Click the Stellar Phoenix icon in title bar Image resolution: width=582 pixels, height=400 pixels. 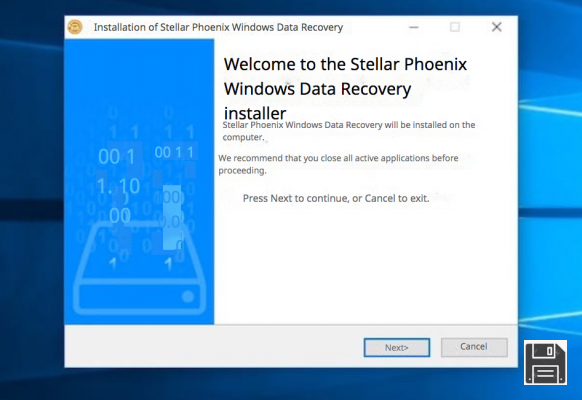pyautogui.click(x=75, y=27)
